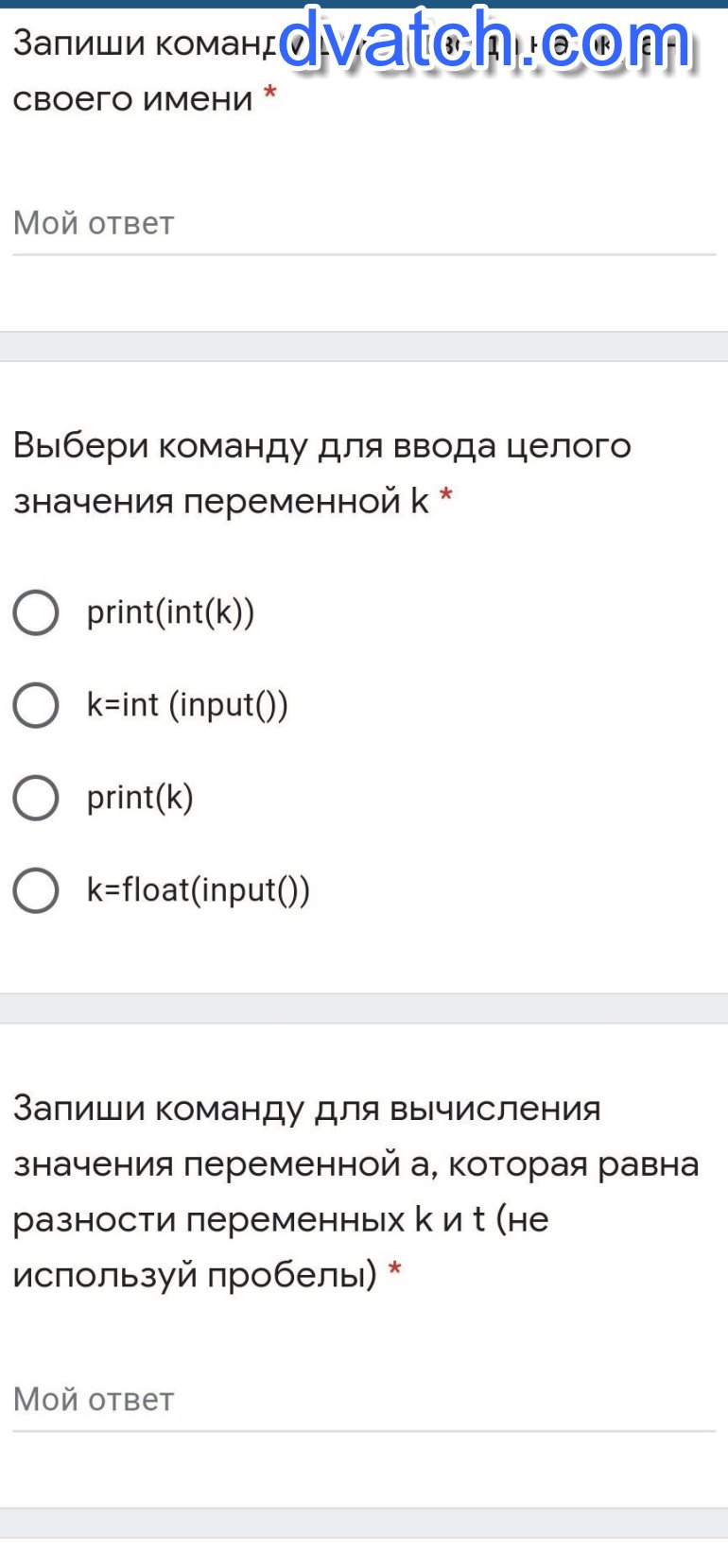Viewport: 728px width, 1568px height.
Task: Click the "k=int (input())" option label text
Action: coord(187,705)
